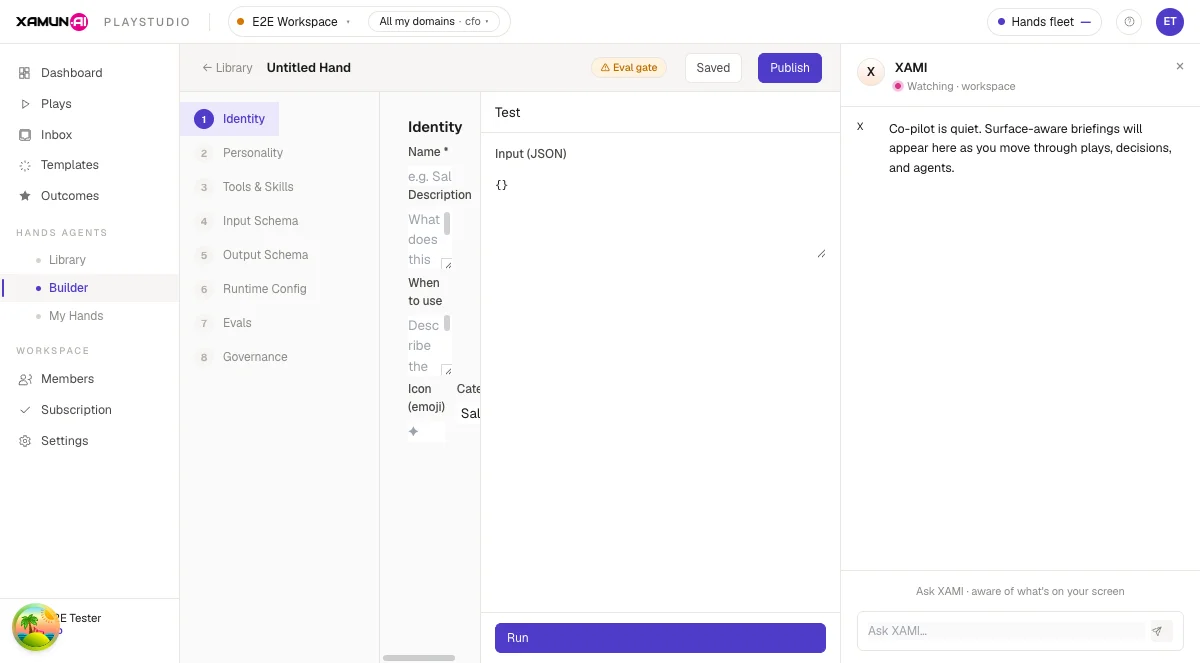
Task: Click the help question mark icon
Action: click(x=1129, y=22)
